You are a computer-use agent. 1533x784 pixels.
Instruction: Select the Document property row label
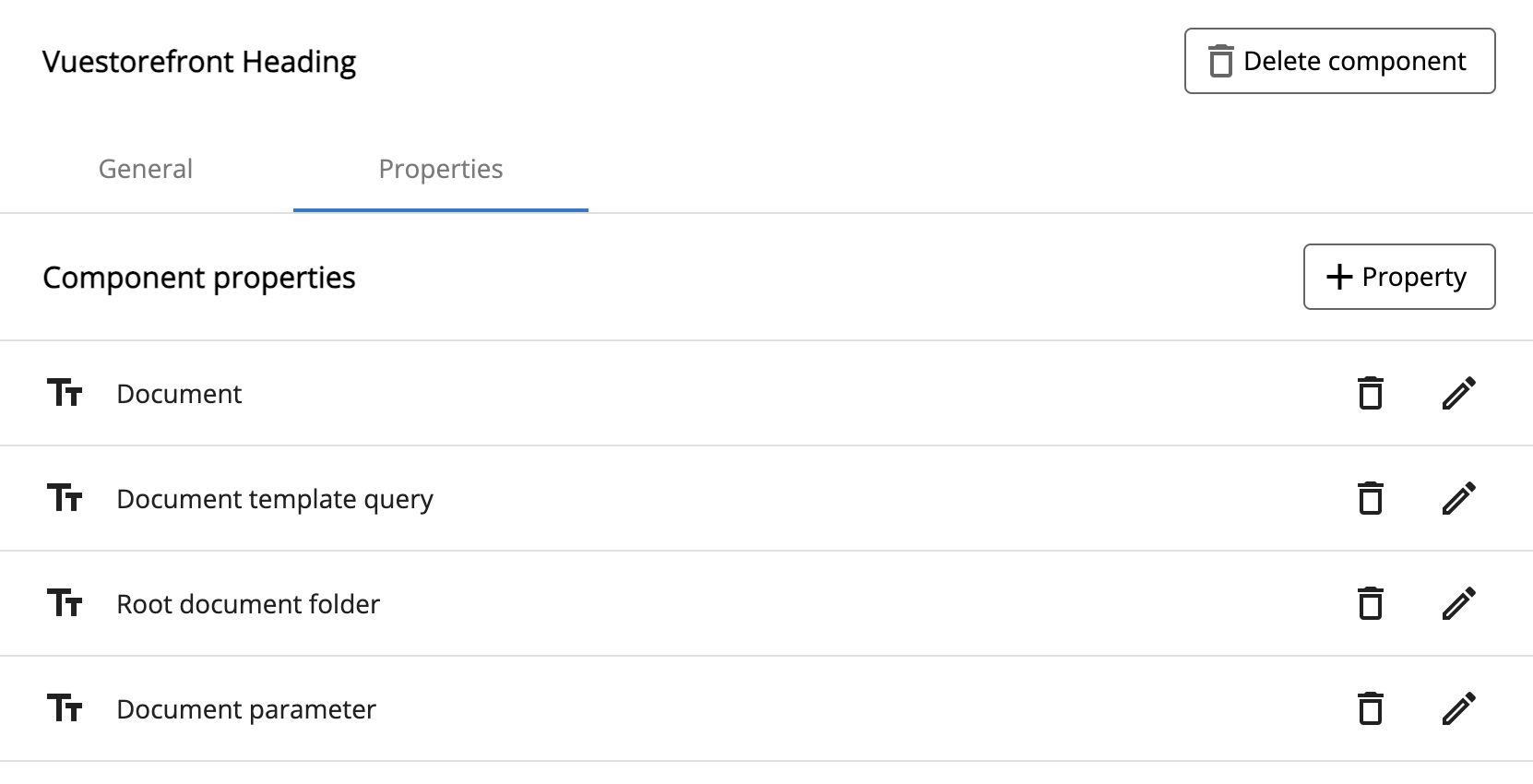[179, 394]
